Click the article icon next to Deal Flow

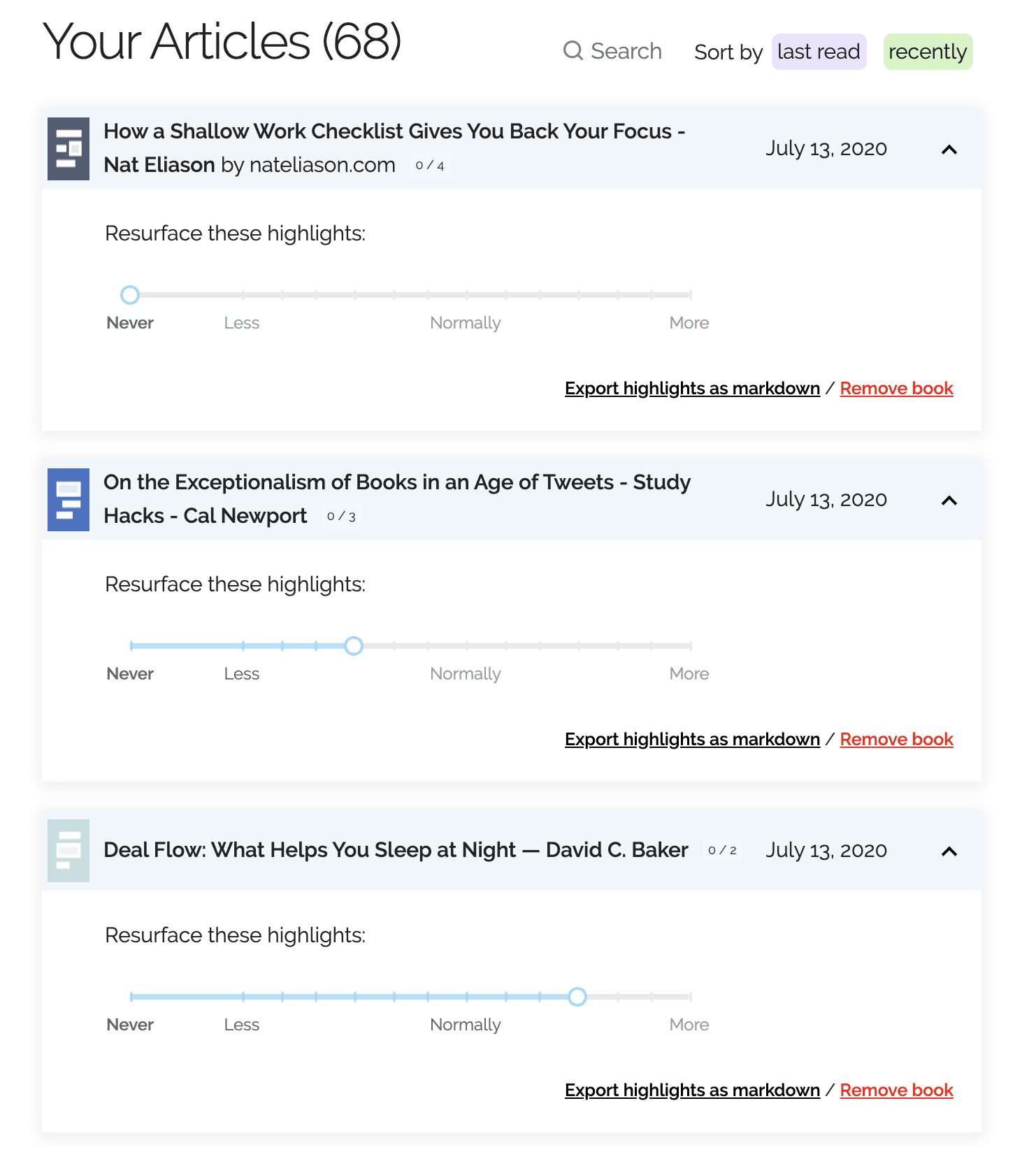point(68,851)
